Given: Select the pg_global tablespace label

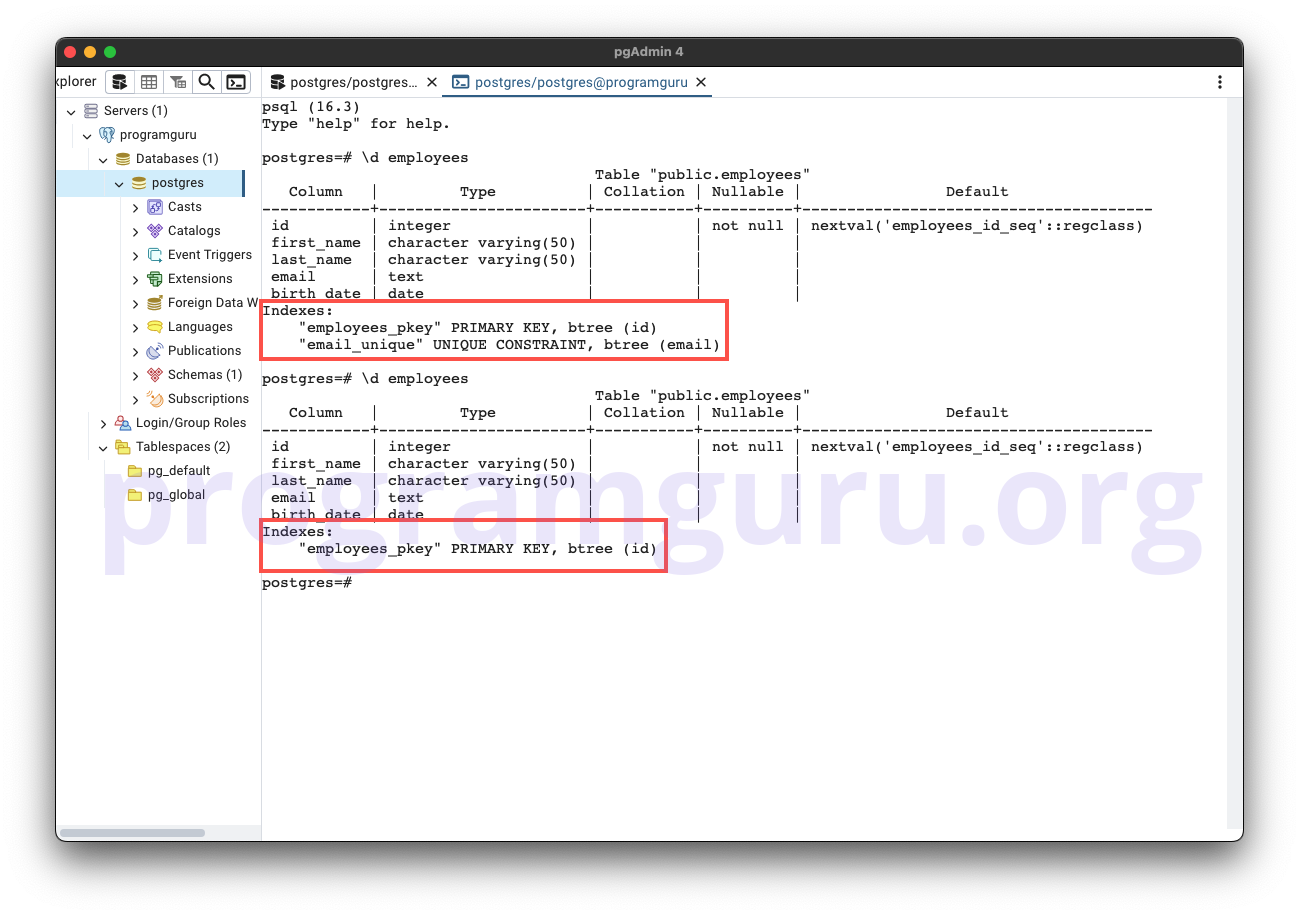Looking at the screenshot, I should [176, 495].
